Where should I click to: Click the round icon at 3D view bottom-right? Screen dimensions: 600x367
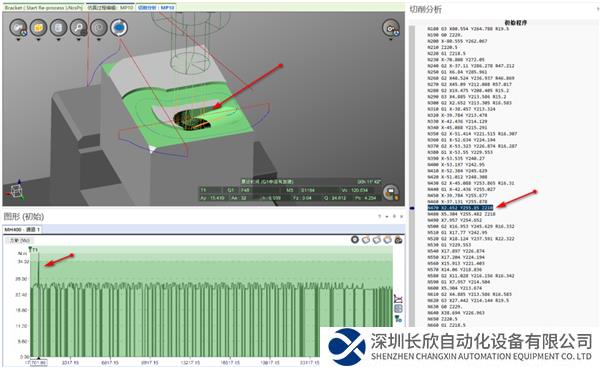click(391, 192)
